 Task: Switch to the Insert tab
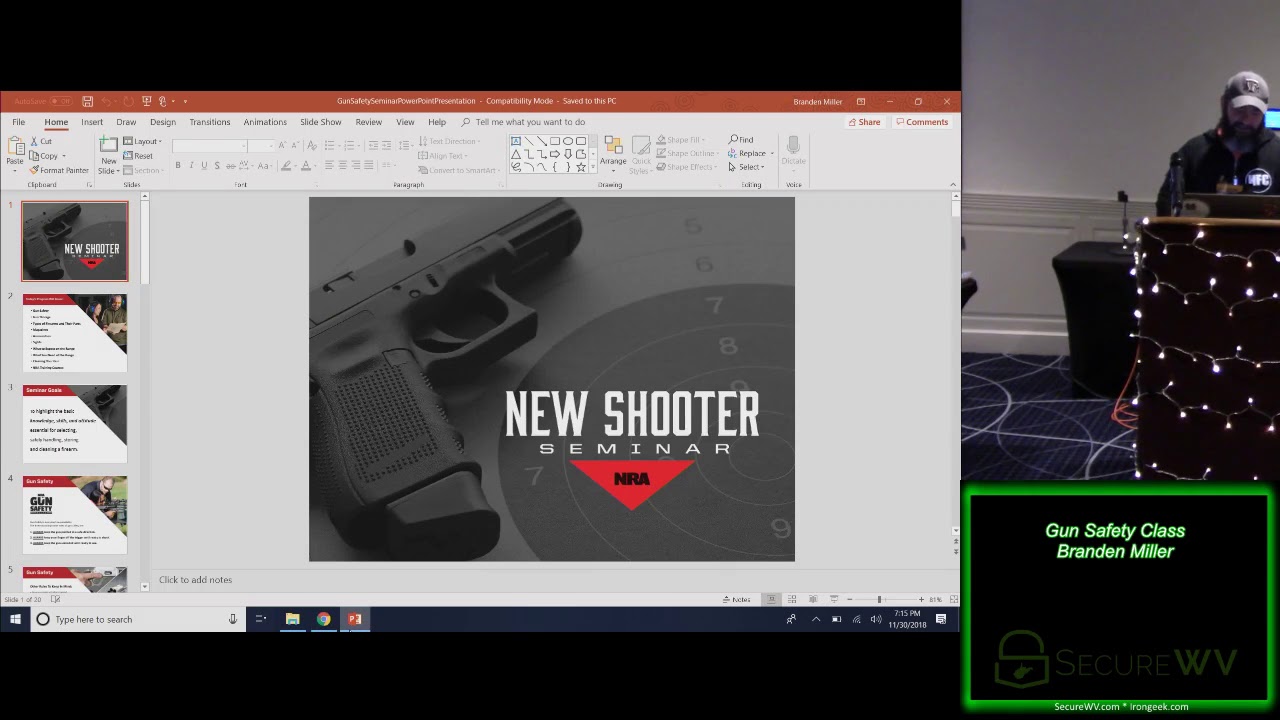tap(92, 122)
